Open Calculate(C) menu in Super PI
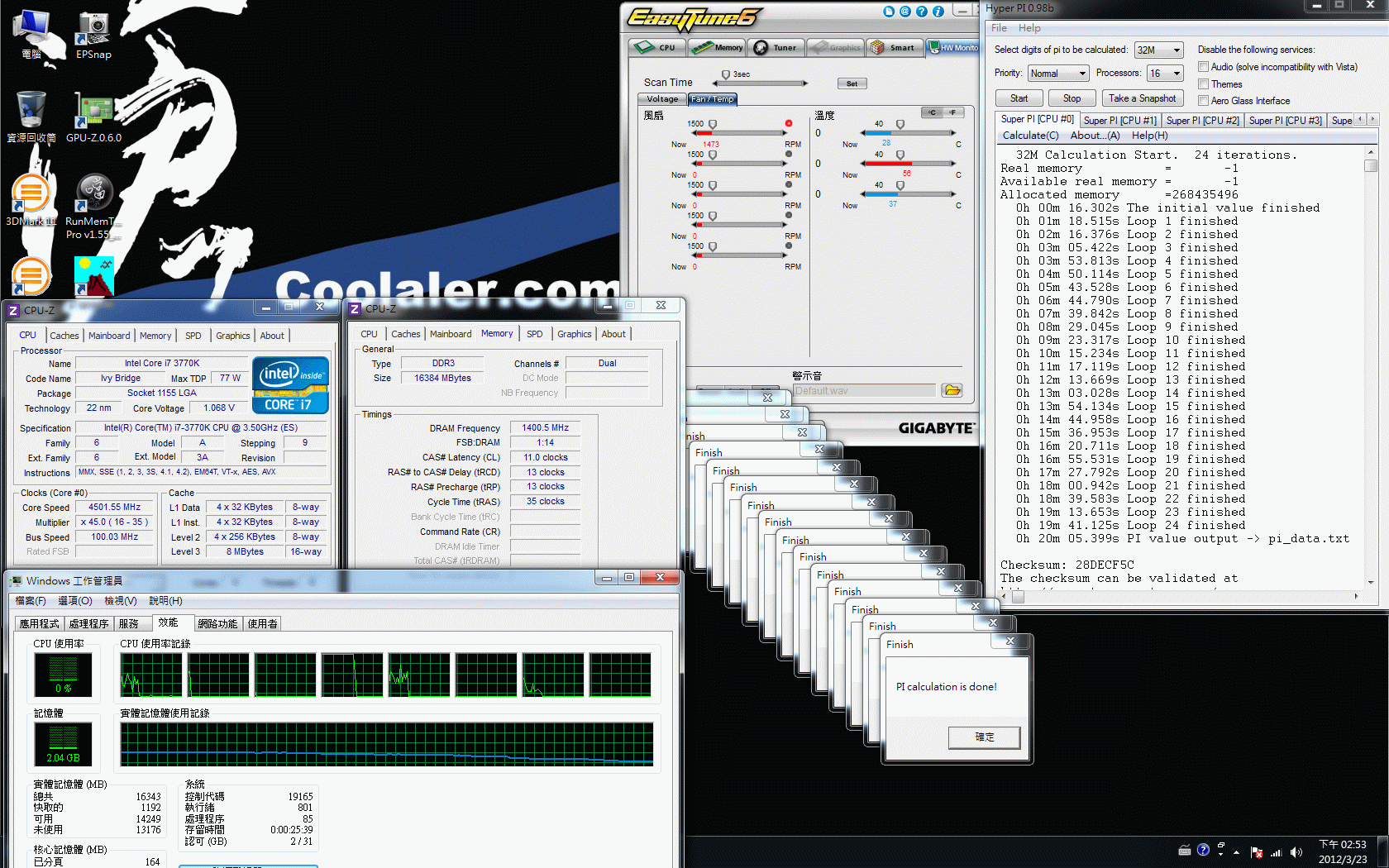Image resolution: width=1389 pixels, height=868 pixels. [1030, 136]
